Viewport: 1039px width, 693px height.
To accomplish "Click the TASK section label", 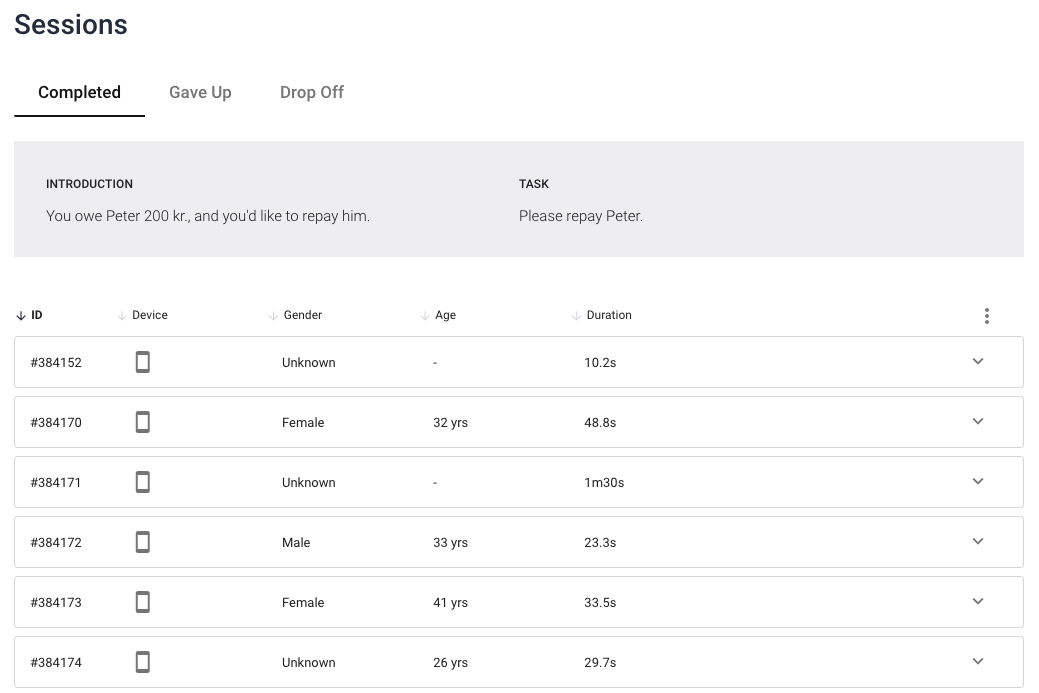I will click(534, 184).
